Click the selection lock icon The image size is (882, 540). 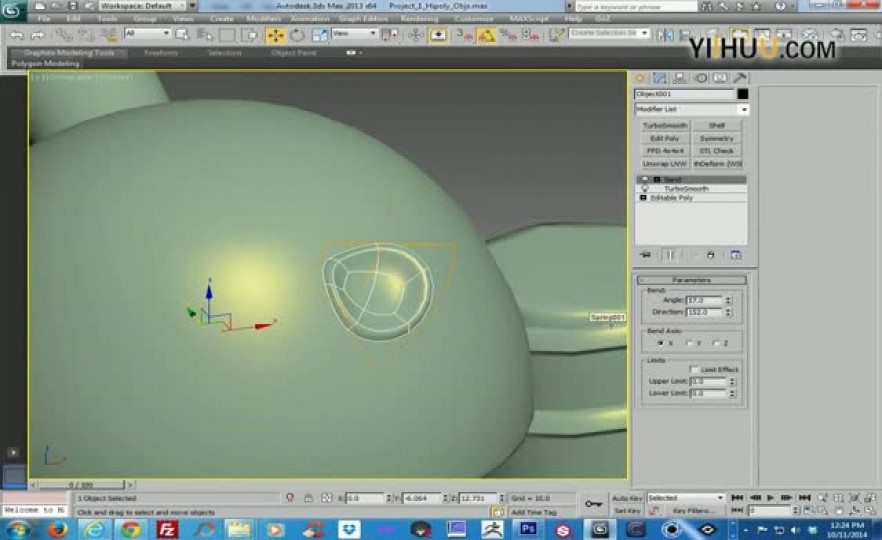tap(308, 498)
